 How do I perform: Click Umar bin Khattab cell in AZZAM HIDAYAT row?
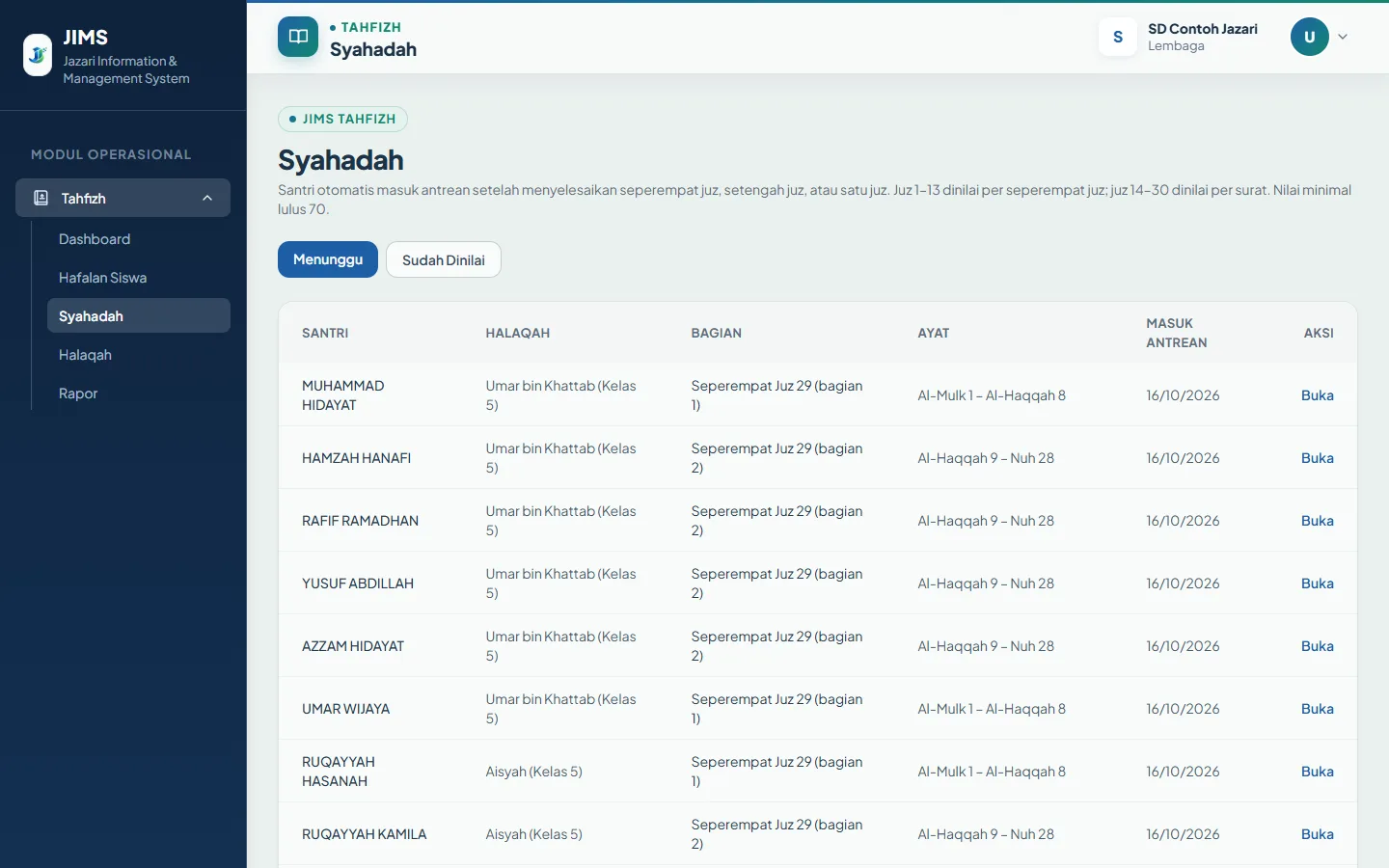pyautogui.click(x=561, y=646)
